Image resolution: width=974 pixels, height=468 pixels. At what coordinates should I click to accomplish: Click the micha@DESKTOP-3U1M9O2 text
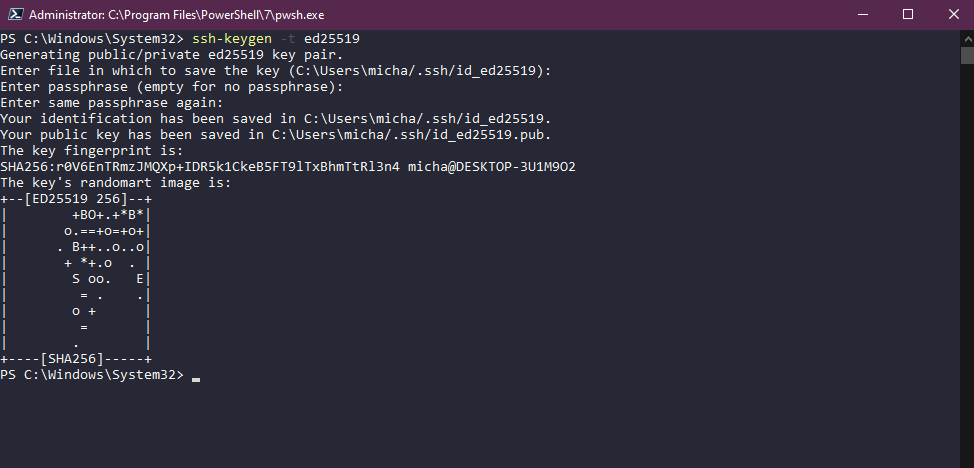tap(492, 167)
